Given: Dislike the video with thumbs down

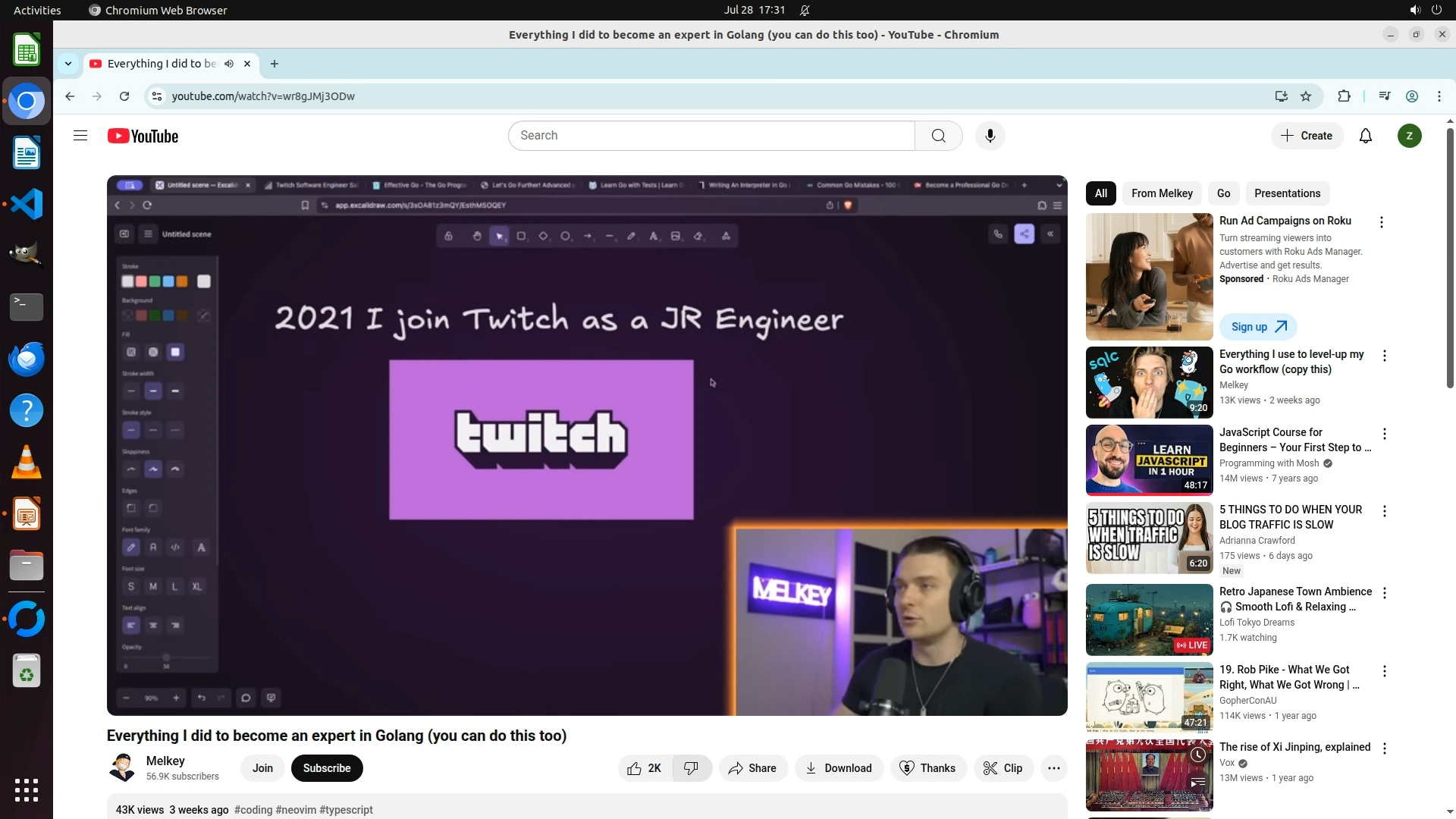Looking at the screenshot, I should [x=691, y=768].
